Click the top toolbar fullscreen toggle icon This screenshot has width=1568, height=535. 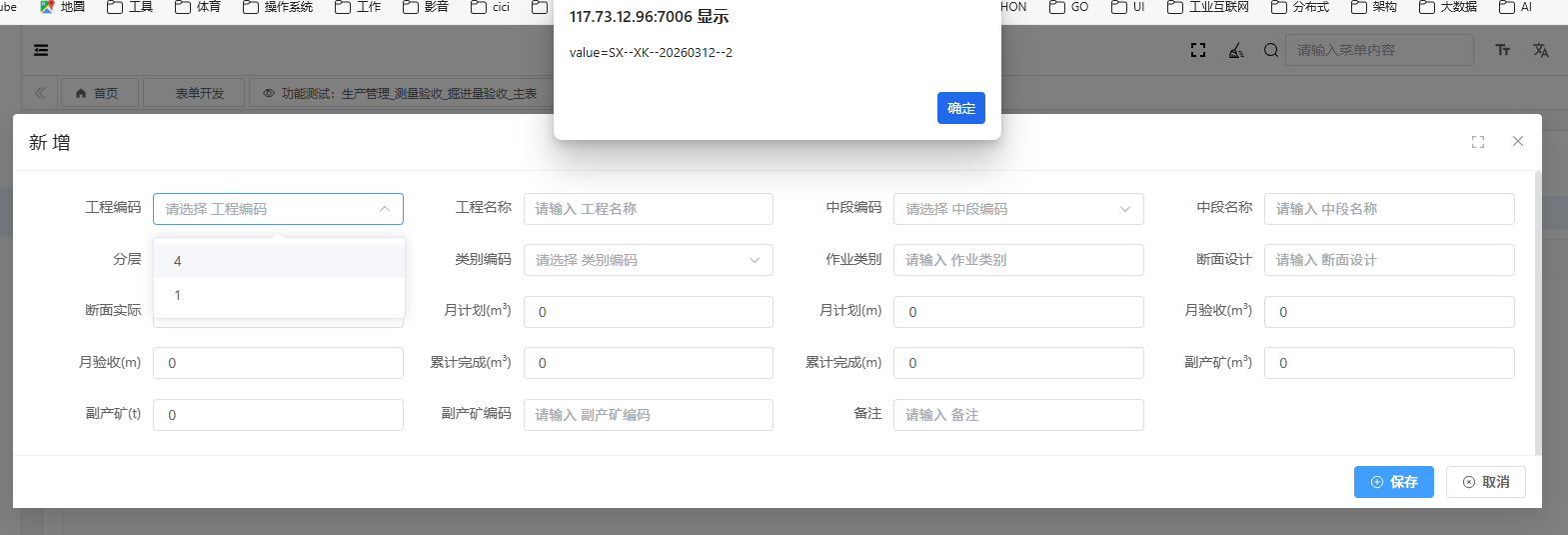coord(1198,50)
